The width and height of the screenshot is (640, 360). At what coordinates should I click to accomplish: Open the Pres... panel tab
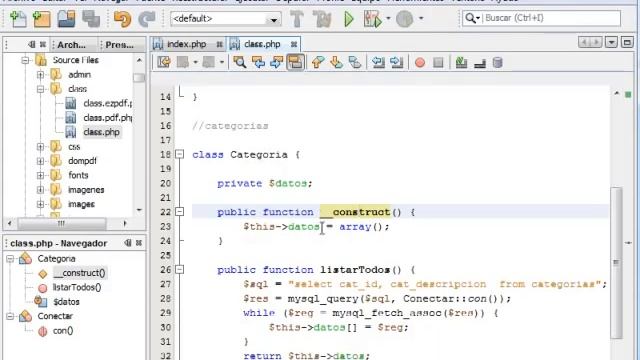119,45
